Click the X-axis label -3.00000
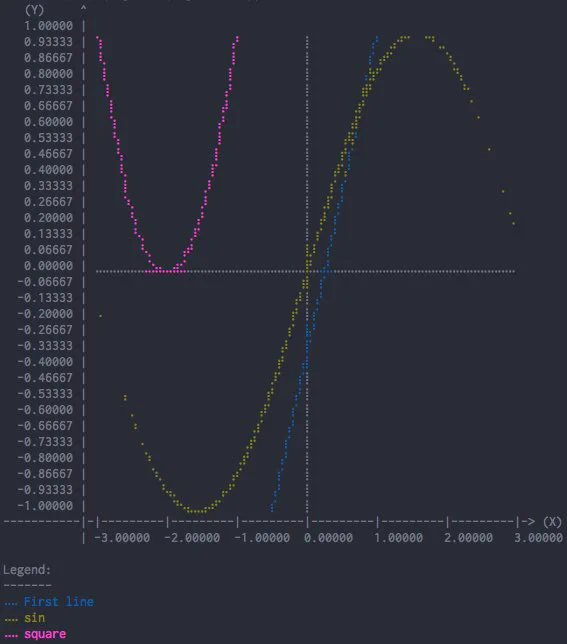This screenshot has width=567, height=644. [122, 538]
